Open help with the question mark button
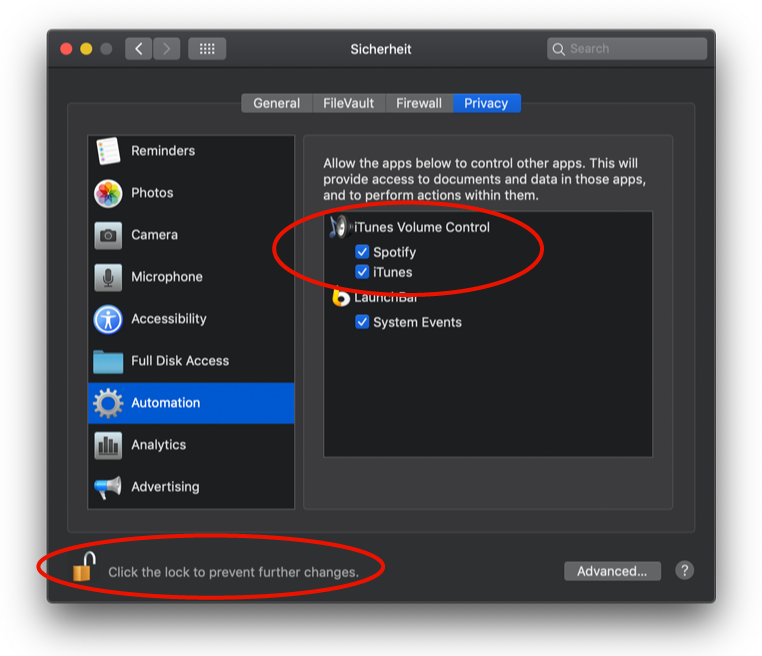This screenshot has height=656, width=762. pyautogui.click(x=684, y=570)
